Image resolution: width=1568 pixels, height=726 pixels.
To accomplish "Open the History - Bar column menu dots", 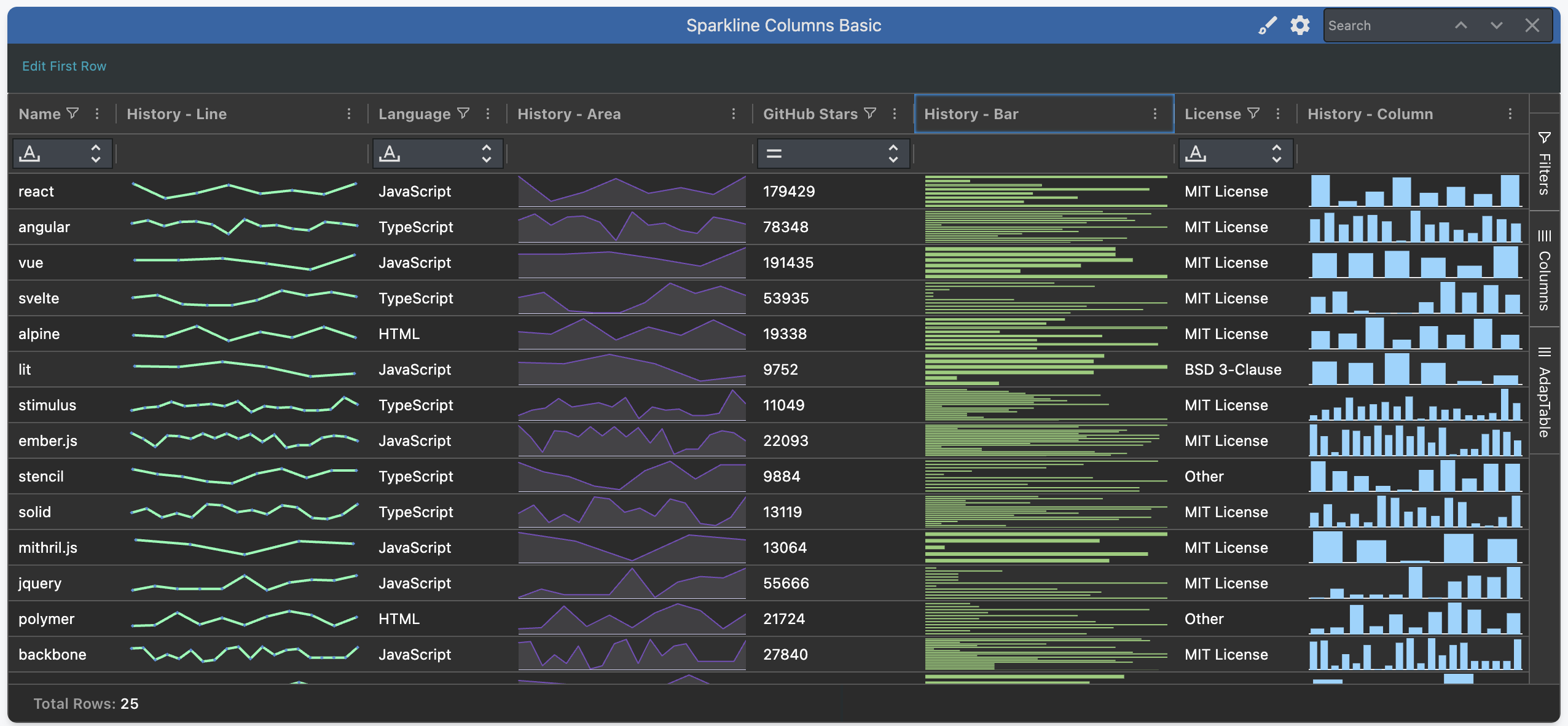I will 1155,114.
